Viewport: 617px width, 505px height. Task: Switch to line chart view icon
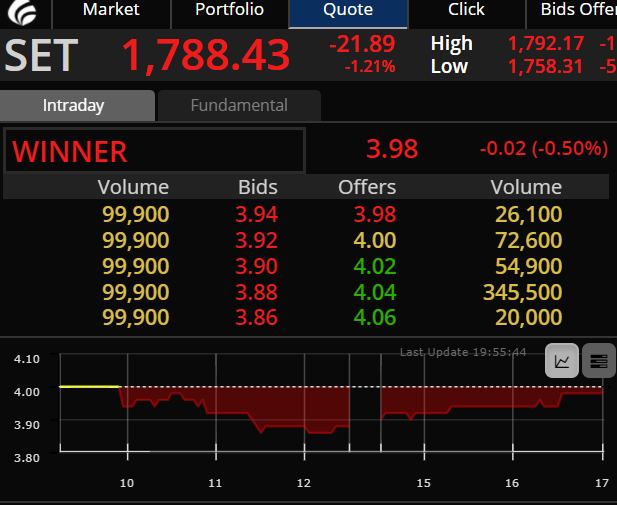tap(562, 361)
